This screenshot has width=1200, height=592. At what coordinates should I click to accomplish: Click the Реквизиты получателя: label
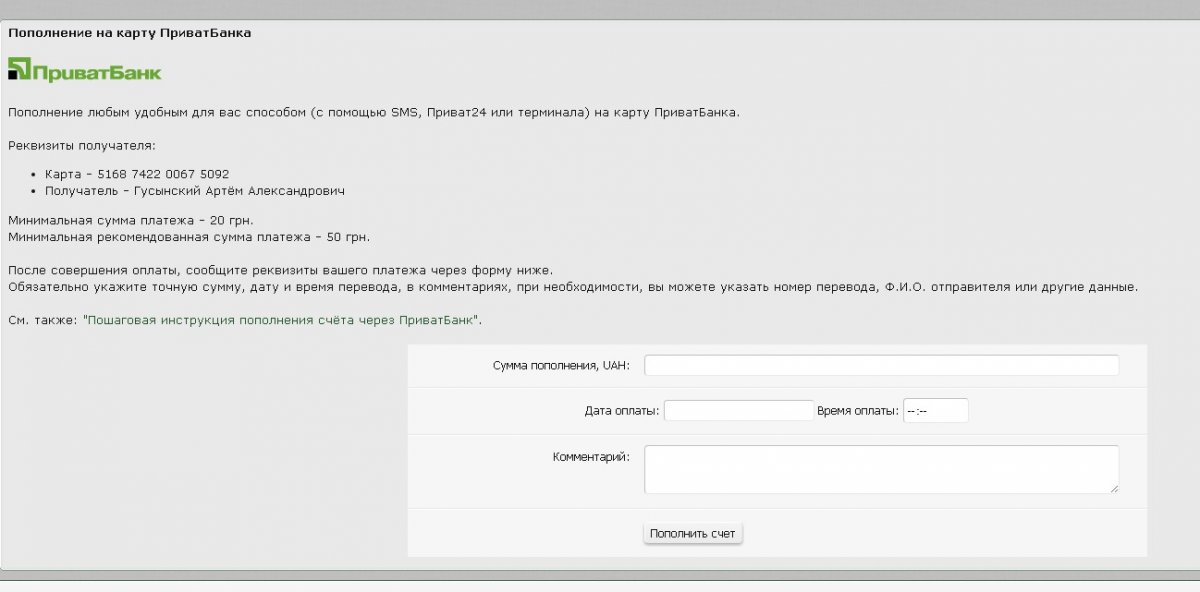tap(82, 146)
